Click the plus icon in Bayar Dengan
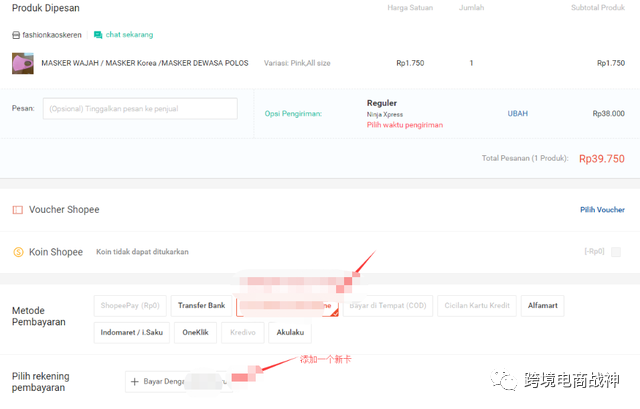The width and height of the screenshot is (640, 409). pos(135,382)
